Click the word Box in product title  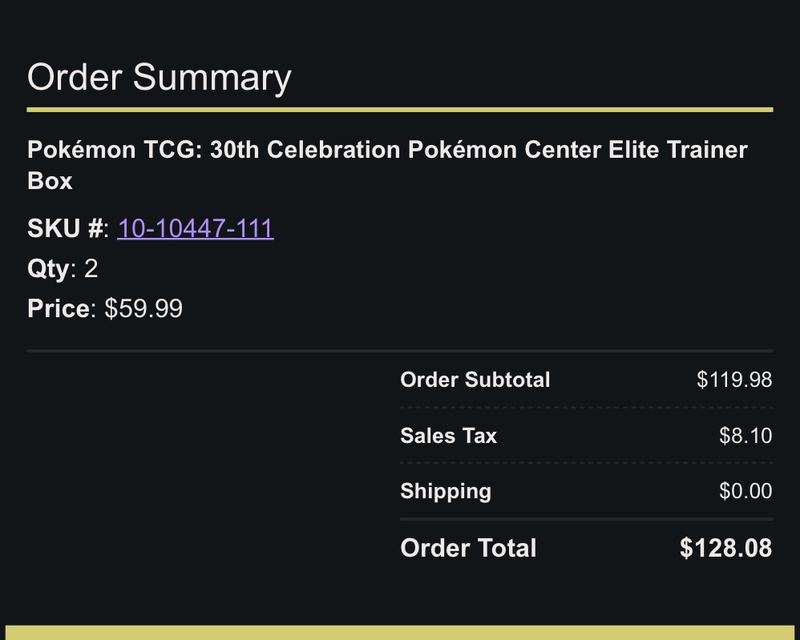(50, 181)
